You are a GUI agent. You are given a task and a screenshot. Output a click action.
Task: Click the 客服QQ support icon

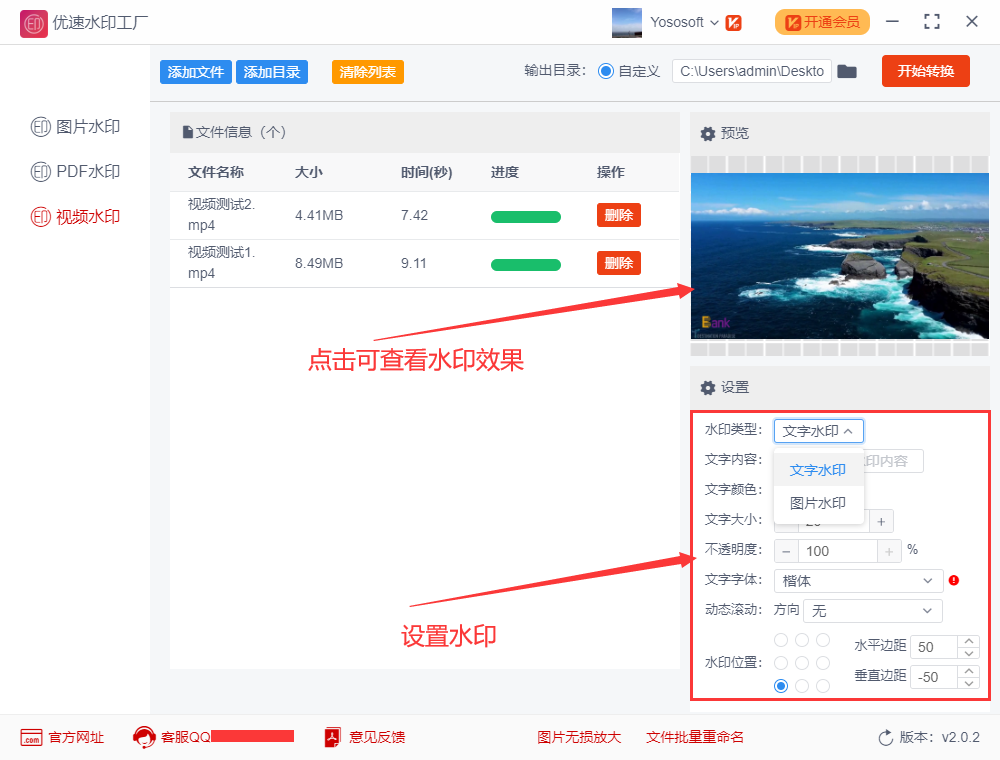click(x=143, y=737)
